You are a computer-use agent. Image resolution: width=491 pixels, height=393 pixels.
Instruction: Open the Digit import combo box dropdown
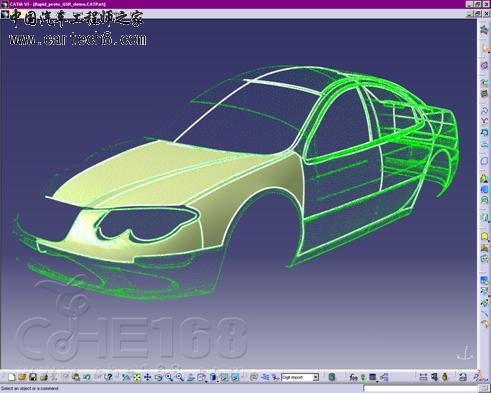315,377
